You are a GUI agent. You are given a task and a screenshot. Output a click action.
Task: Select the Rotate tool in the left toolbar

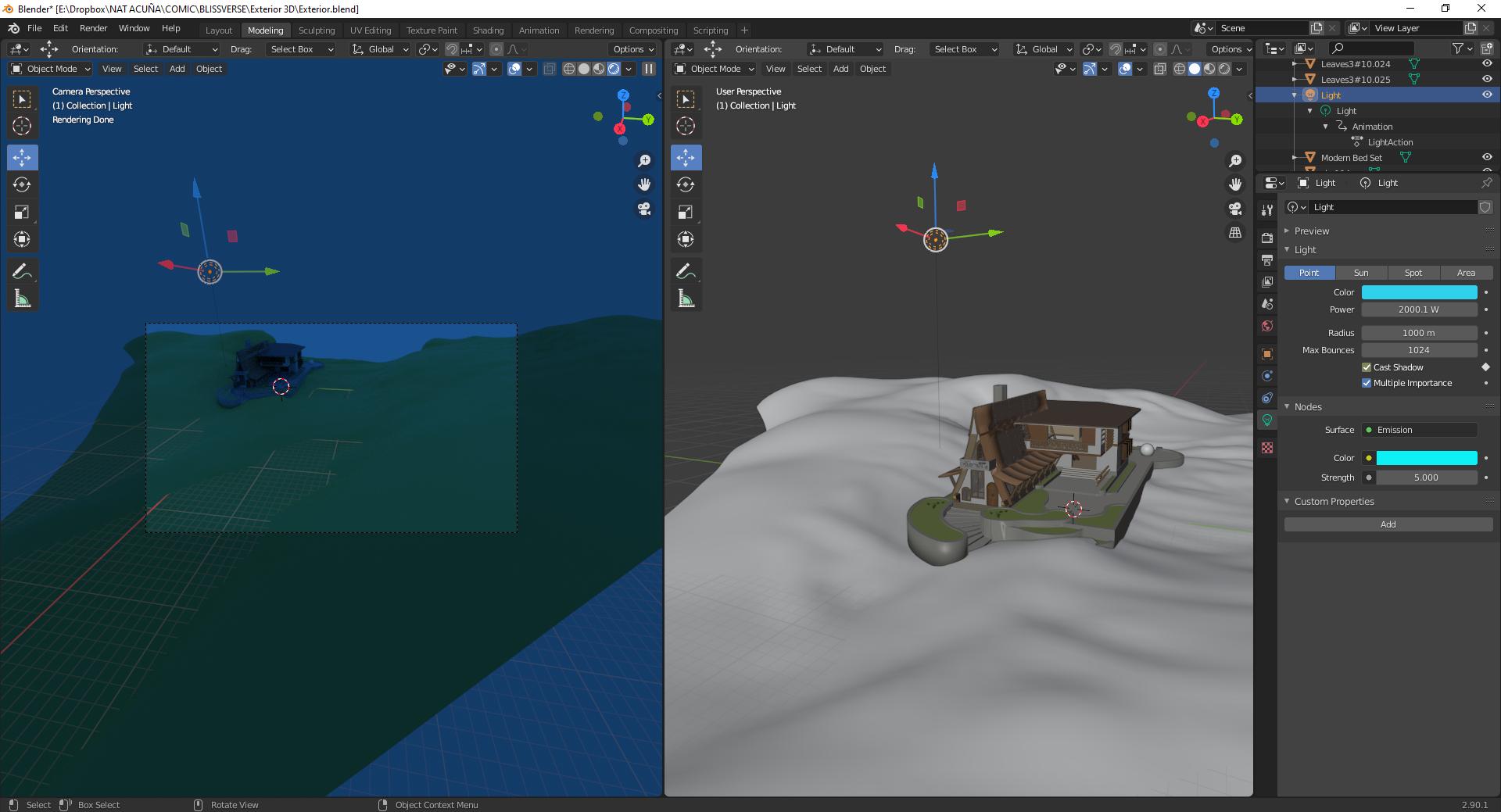[22, 185]
